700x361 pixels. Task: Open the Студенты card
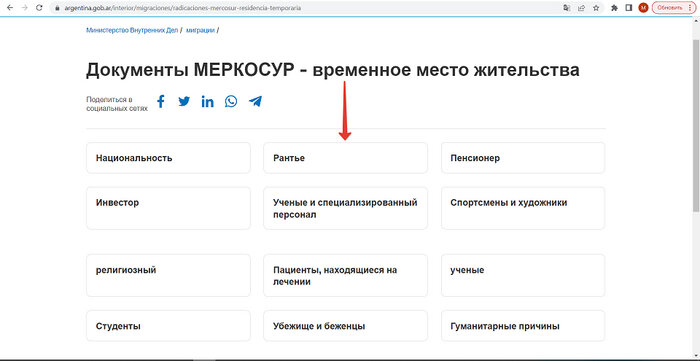coord(168,326)
